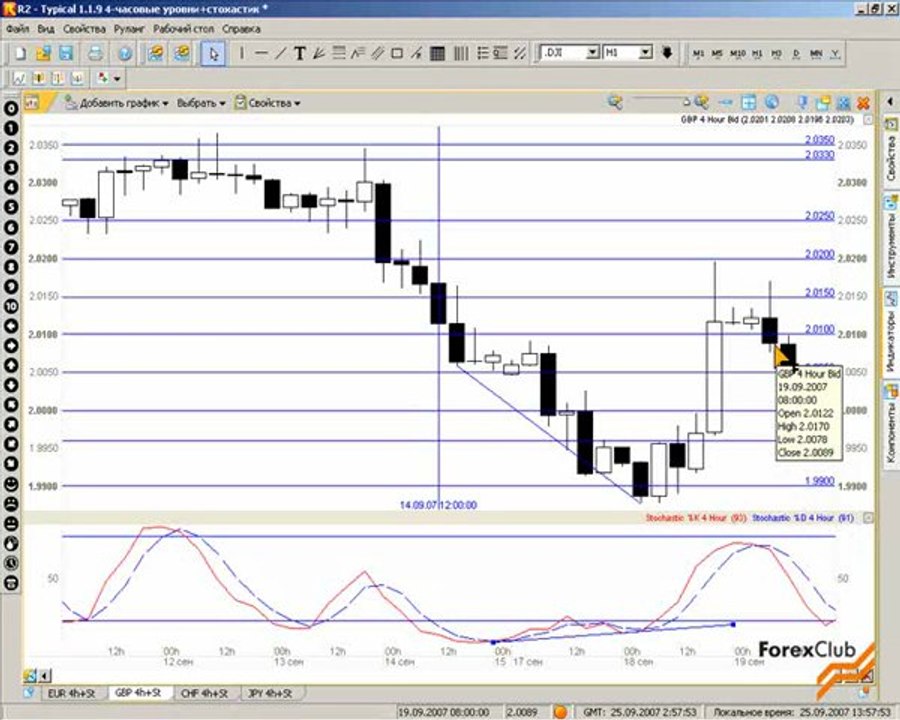
Task: Select the horizontal line drawing tool
Action: pyautogui.click(x=261, y=53)
